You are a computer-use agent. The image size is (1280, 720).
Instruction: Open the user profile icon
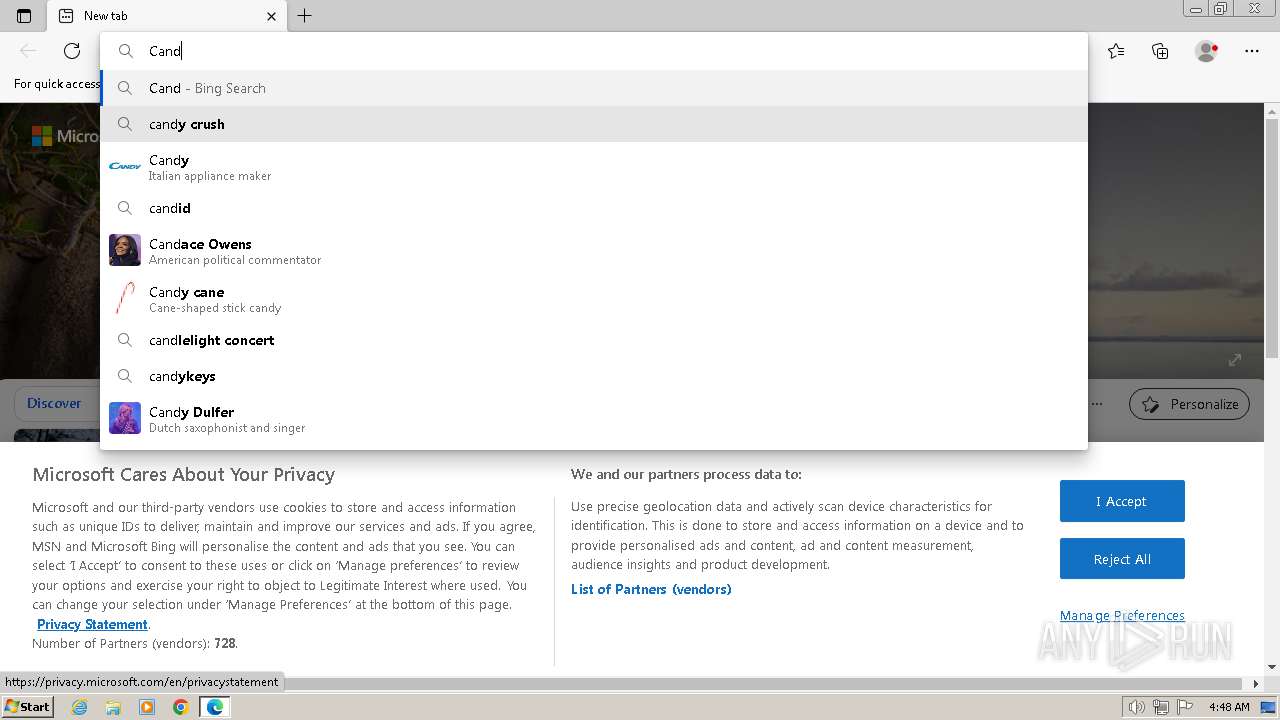(x=1206, y=51)
